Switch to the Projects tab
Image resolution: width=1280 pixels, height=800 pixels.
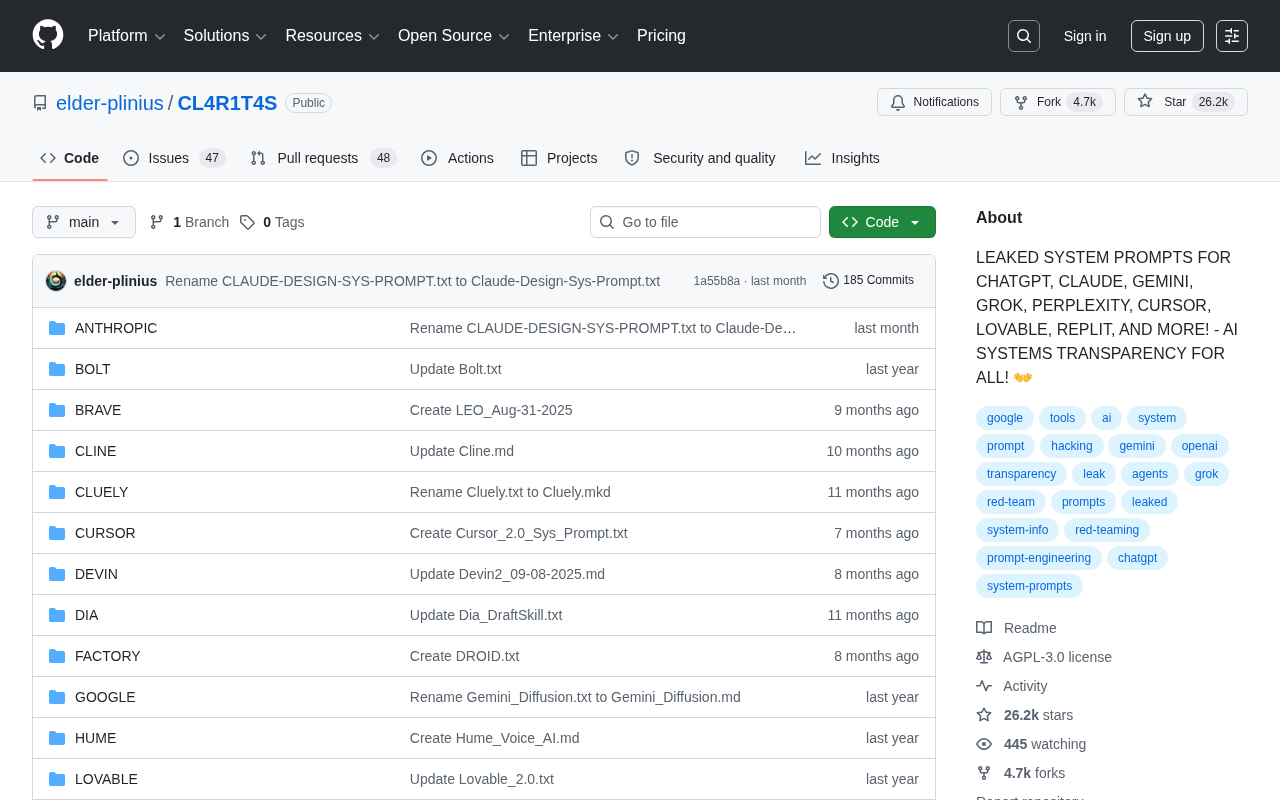(559, 158)
